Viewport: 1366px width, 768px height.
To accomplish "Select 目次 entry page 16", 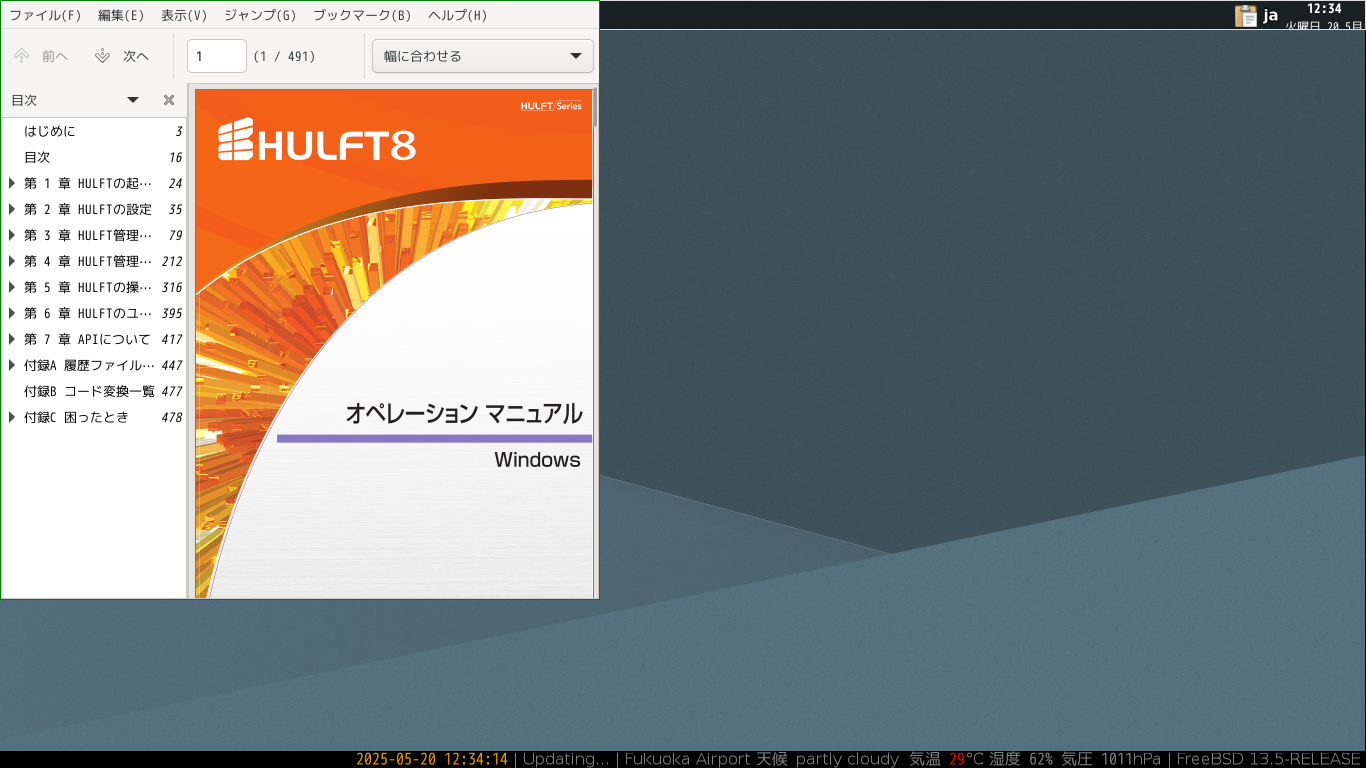I will pos(94,157).
